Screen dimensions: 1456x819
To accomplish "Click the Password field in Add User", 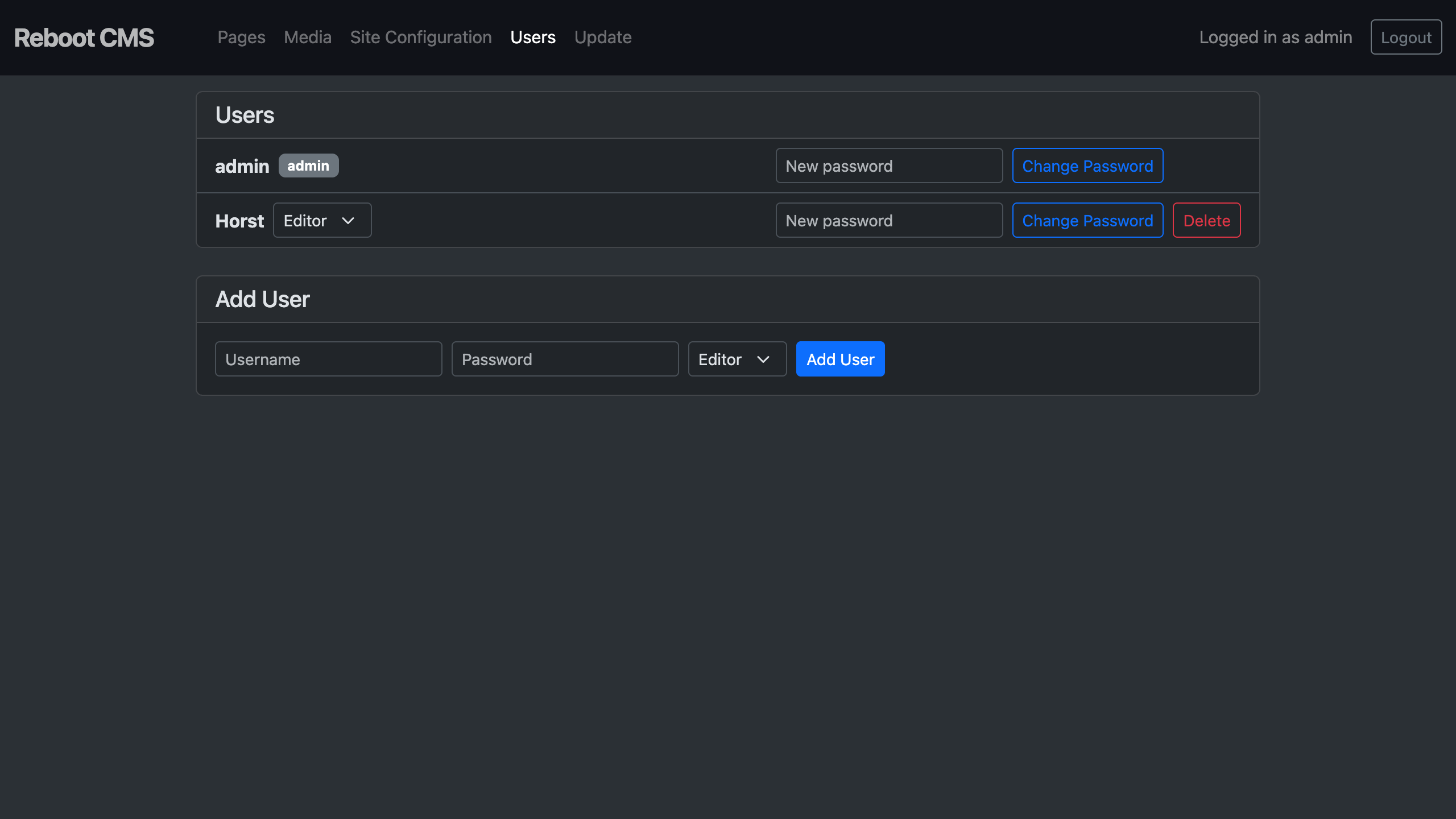I will click(x=564, y=359).
